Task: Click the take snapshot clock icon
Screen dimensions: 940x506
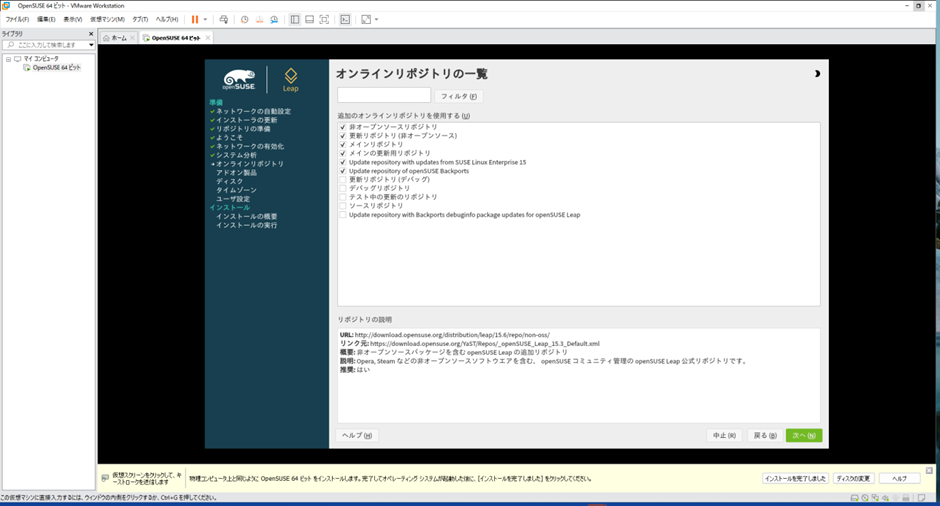Action: [x=245, y=19]
